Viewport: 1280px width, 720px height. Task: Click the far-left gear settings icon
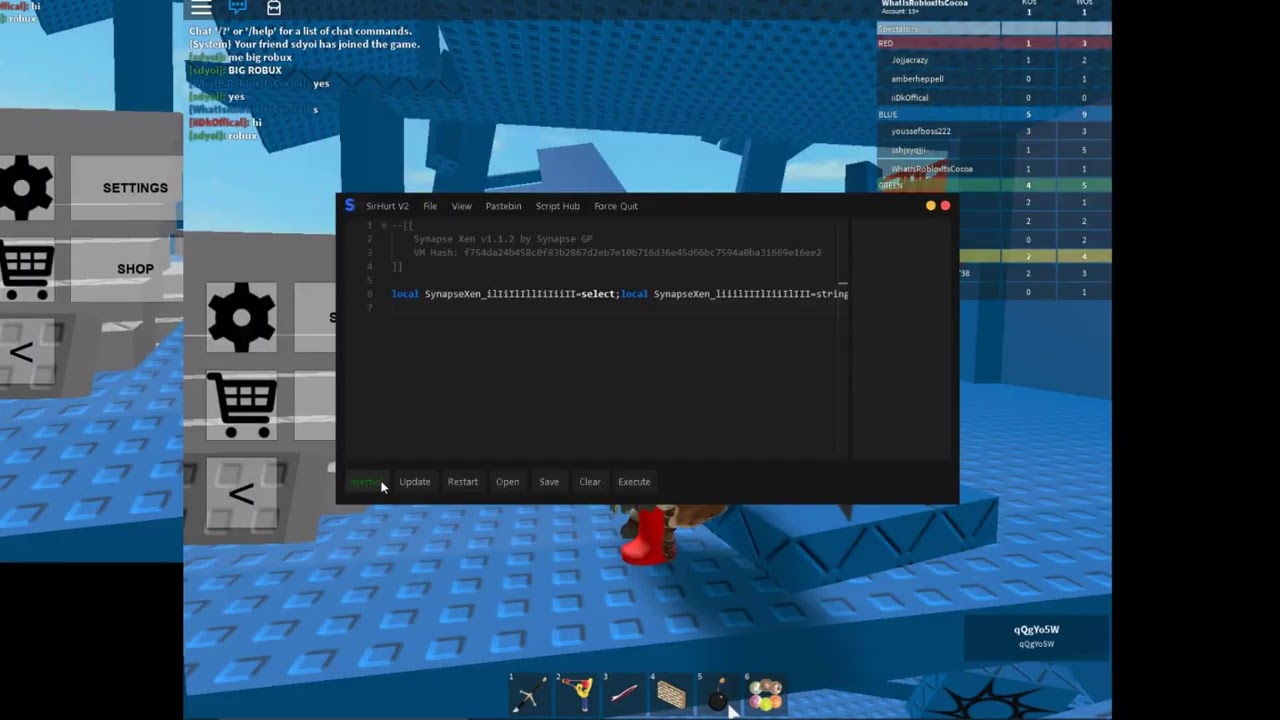click(25, 187)
